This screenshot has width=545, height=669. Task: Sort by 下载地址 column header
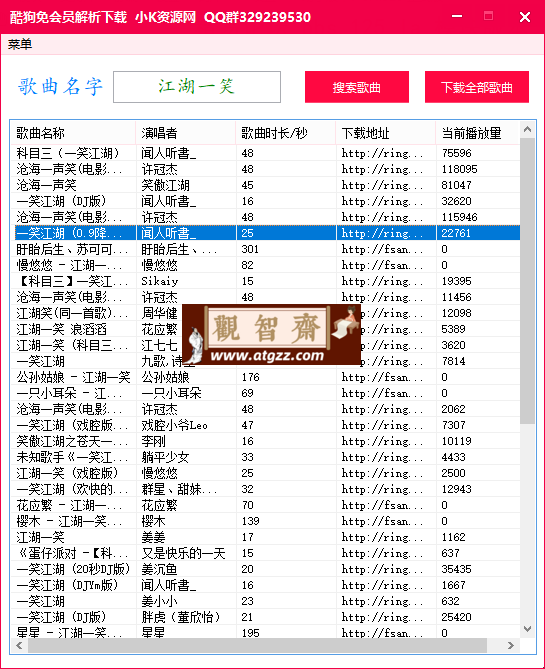pyautogui.click(x=386, y=133)
